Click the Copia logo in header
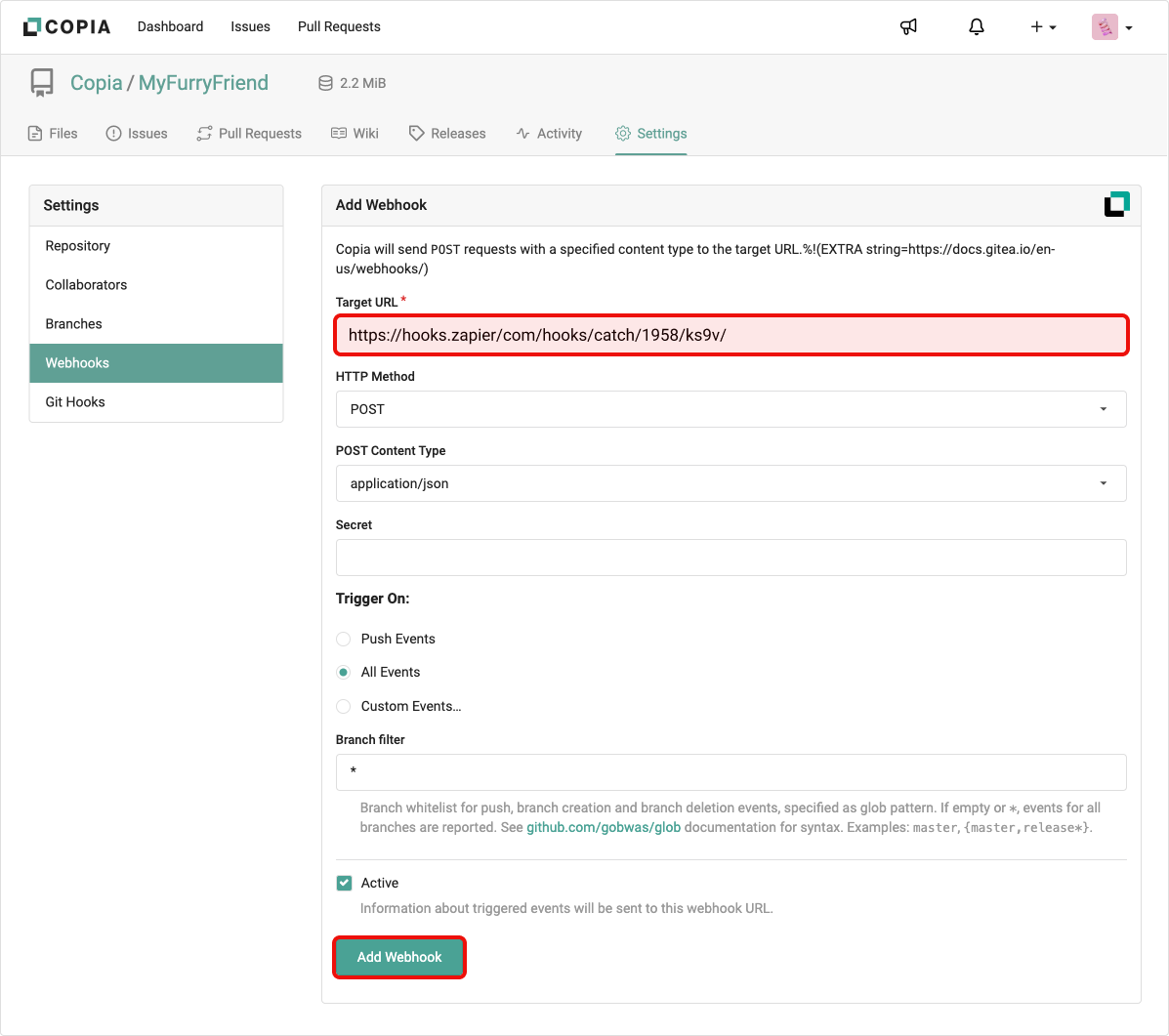 point(66,26)
